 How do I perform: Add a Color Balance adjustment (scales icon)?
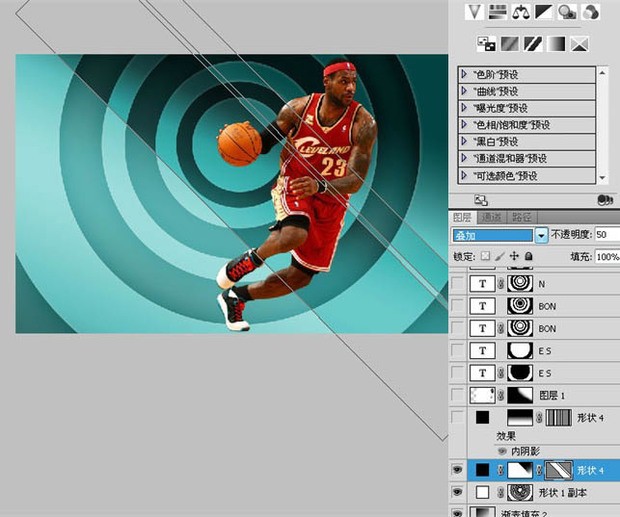coord(521,12)
